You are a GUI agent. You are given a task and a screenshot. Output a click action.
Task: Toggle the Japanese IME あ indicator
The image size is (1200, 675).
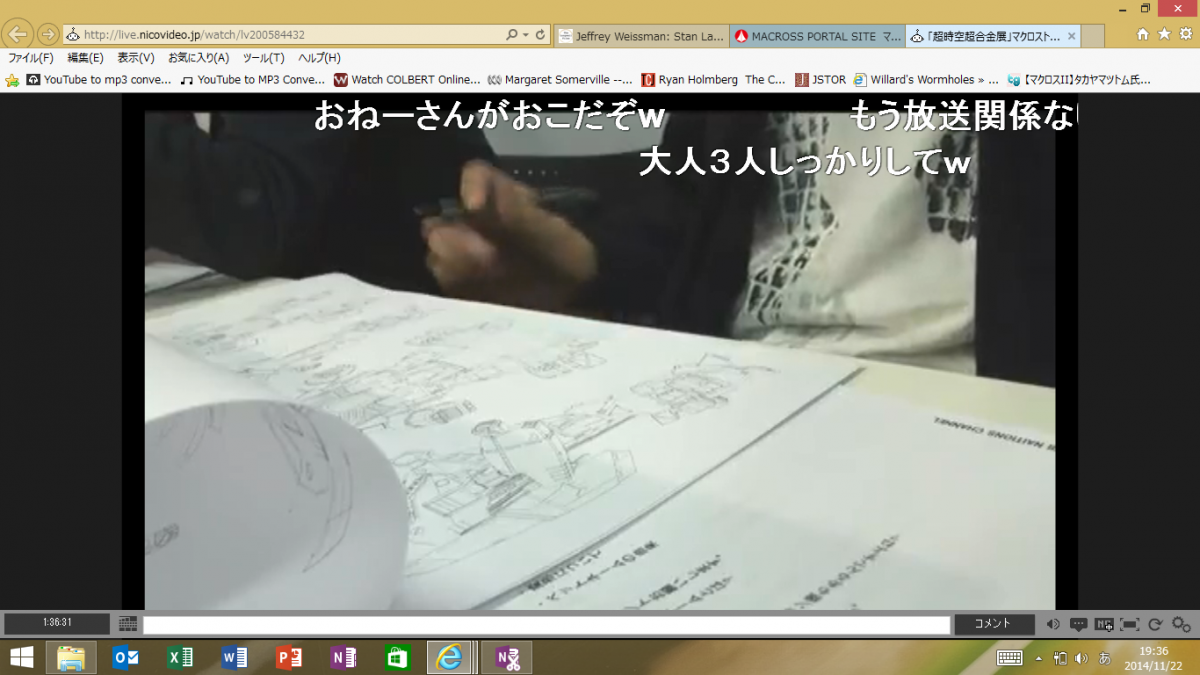[1105, 658]
